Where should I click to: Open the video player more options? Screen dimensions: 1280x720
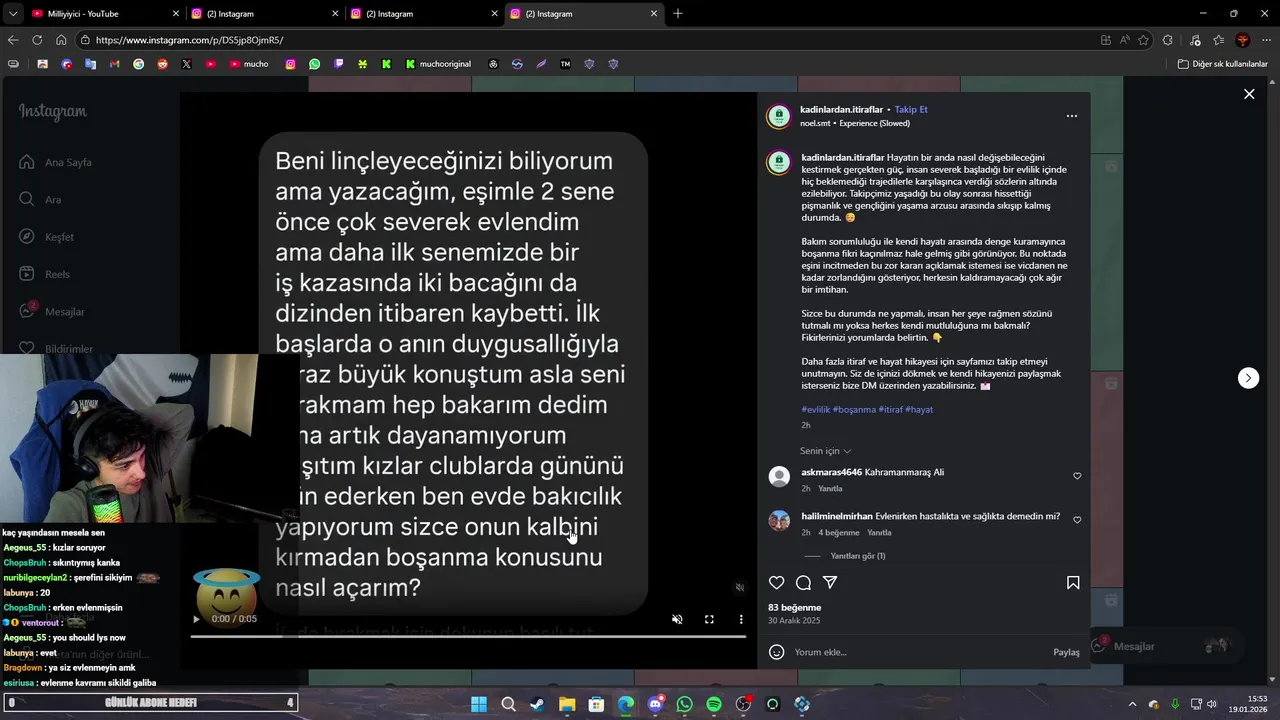[741, 619]
